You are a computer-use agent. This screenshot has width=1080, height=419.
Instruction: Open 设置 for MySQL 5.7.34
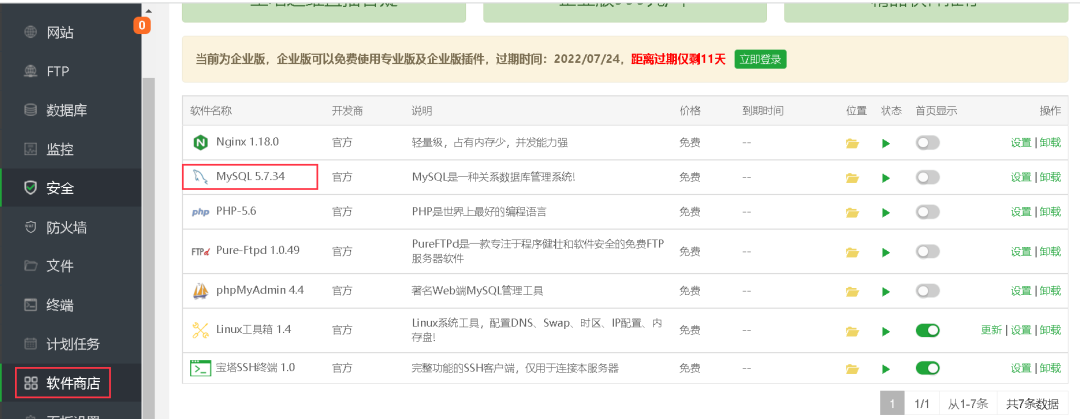(x=1021, y=177)
